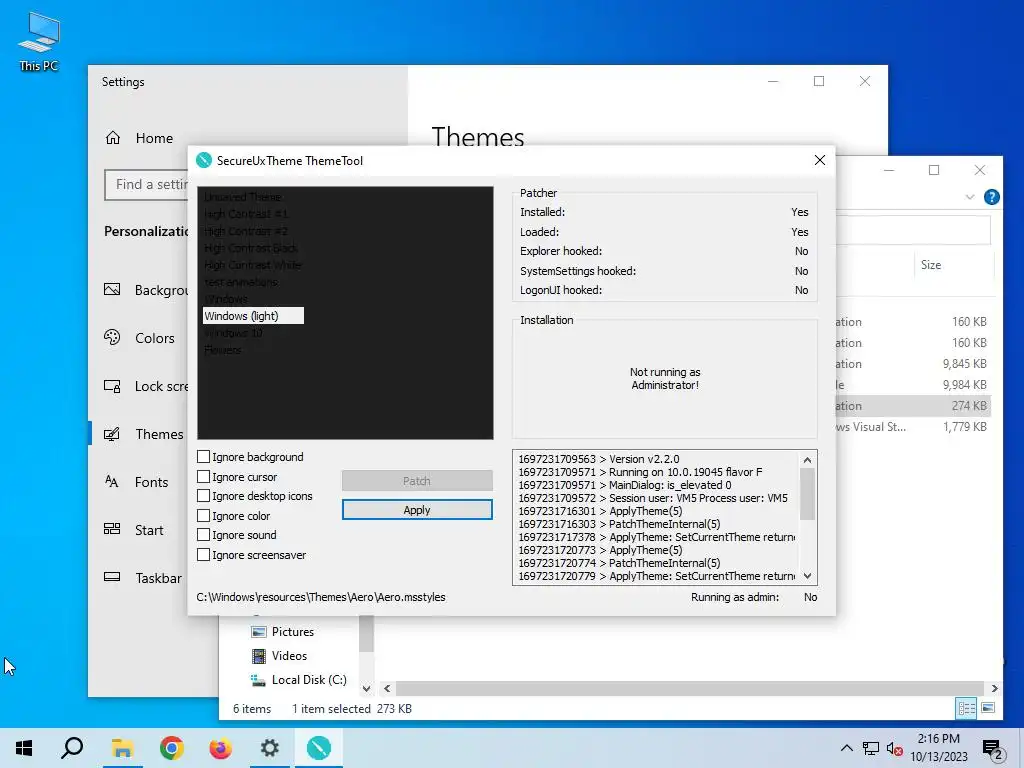Check Ignore desktop icons option
Viewport: 1024px width, 768px height.
pyautogui.click(x=204, y=496)
